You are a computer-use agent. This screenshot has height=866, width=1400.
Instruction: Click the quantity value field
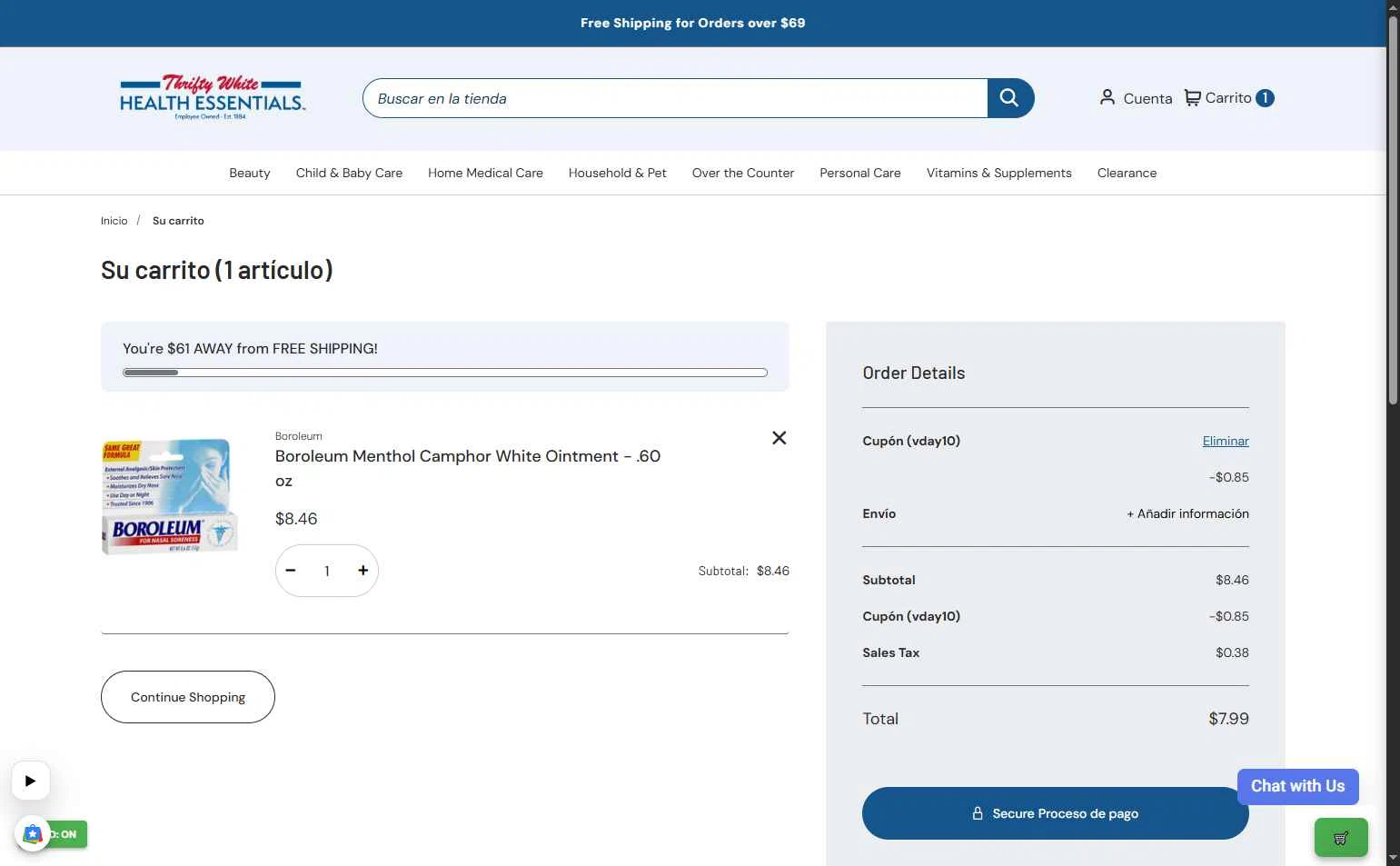pos(327,571)
